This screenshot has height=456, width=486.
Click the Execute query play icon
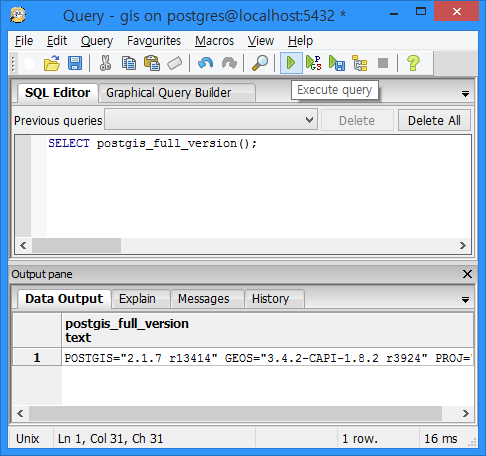[291, 63]
